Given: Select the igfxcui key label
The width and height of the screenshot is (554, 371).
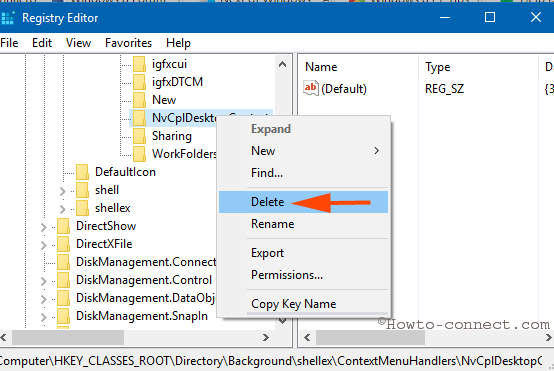Looking at the screenshot, I should [x=169, y=64].
